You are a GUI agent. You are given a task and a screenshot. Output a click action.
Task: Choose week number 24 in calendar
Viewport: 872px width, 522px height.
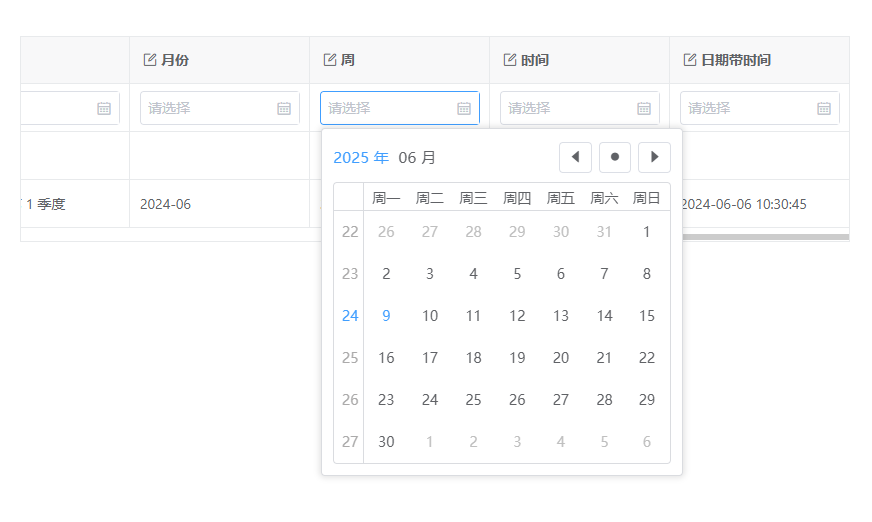(x=350, y=316)
